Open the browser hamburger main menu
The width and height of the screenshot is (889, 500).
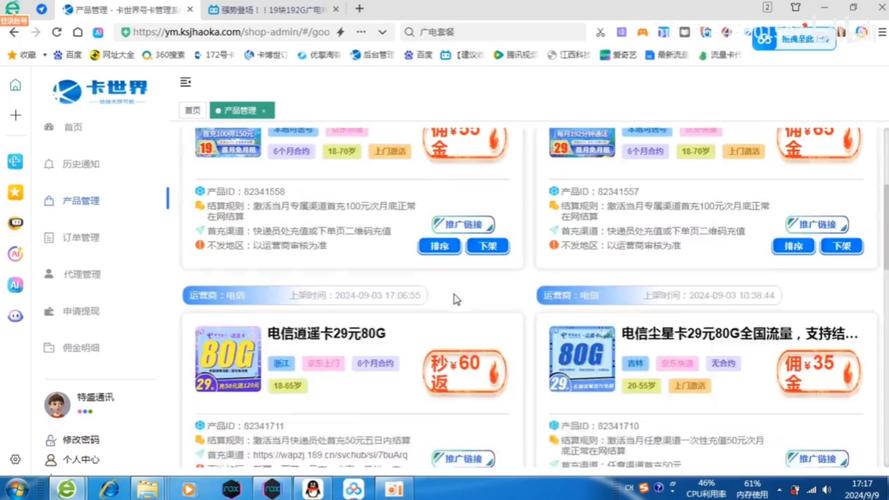(882, 32)
